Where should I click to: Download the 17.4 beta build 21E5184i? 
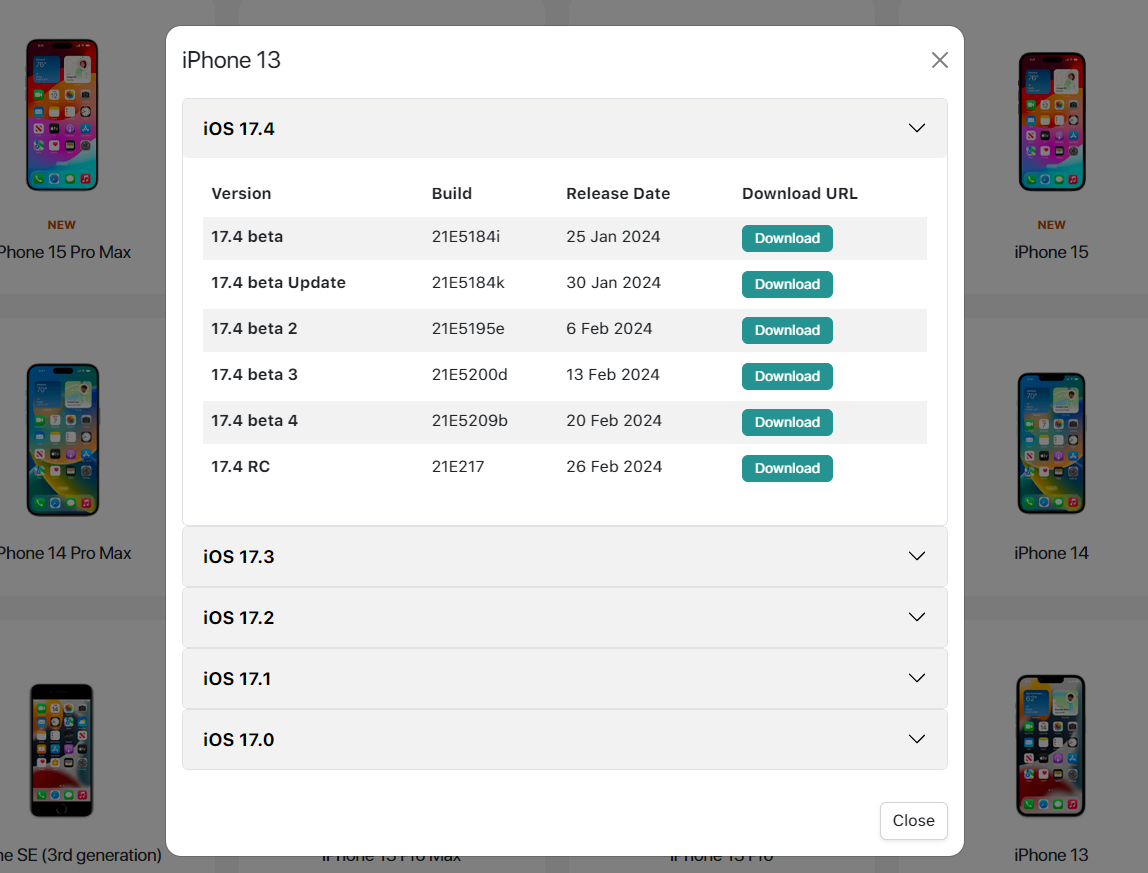point(787,238)
